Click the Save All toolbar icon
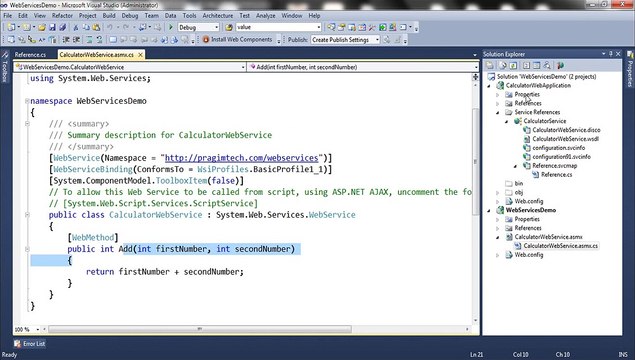 point(62,27)
